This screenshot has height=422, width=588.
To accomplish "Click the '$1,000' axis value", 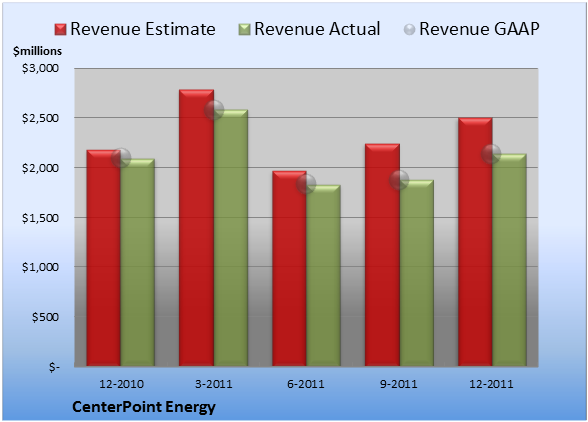I will (40, 267).
